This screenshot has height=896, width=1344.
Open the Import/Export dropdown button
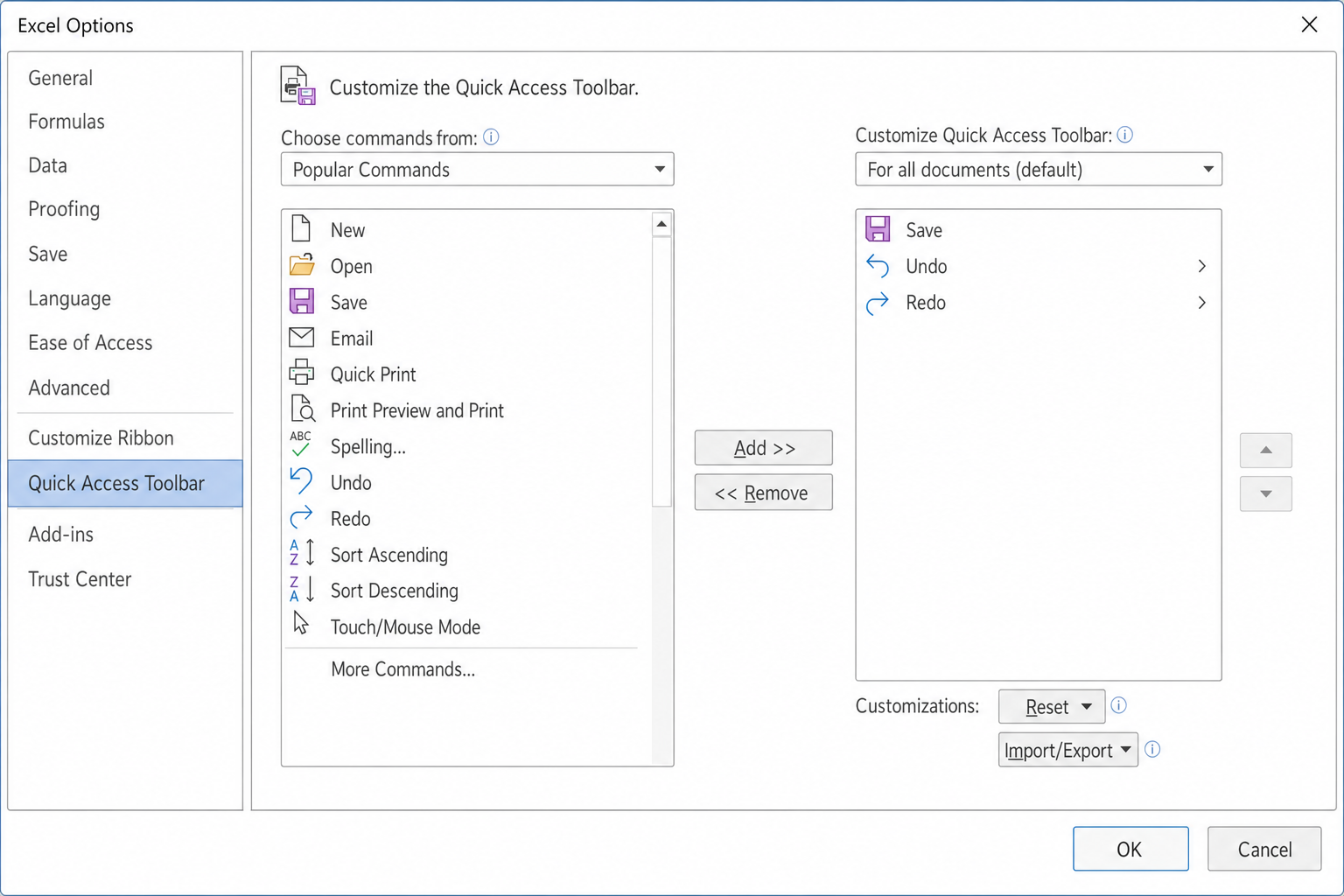click(x=1068, y=750)
